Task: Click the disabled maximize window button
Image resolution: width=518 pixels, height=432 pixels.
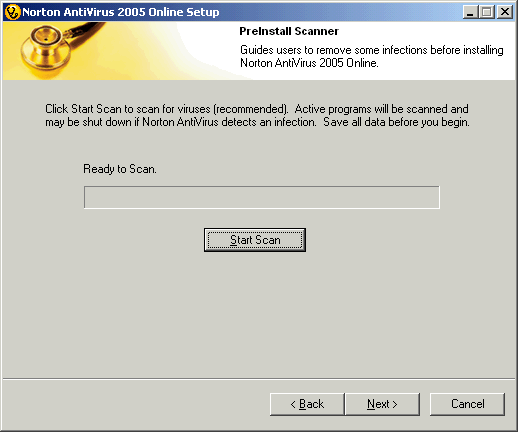Action: [487, 12]
